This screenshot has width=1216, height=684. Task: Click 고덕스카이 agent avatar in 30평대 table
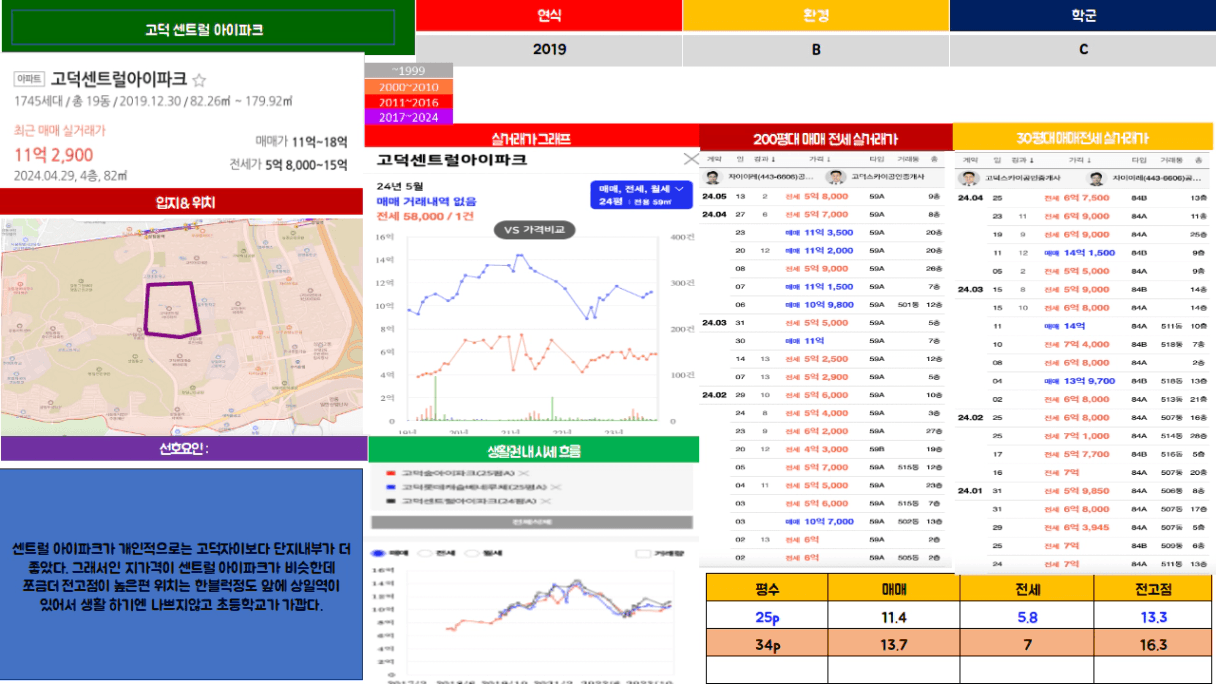coord(969,178)
